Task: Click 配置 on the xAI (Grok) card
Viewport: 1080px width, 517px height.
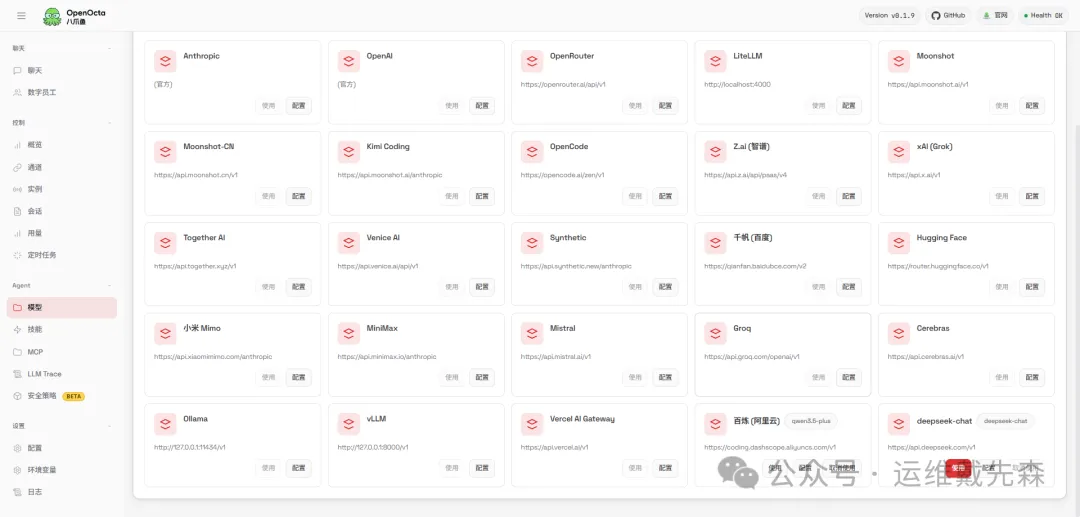Action: point(1032,196)
